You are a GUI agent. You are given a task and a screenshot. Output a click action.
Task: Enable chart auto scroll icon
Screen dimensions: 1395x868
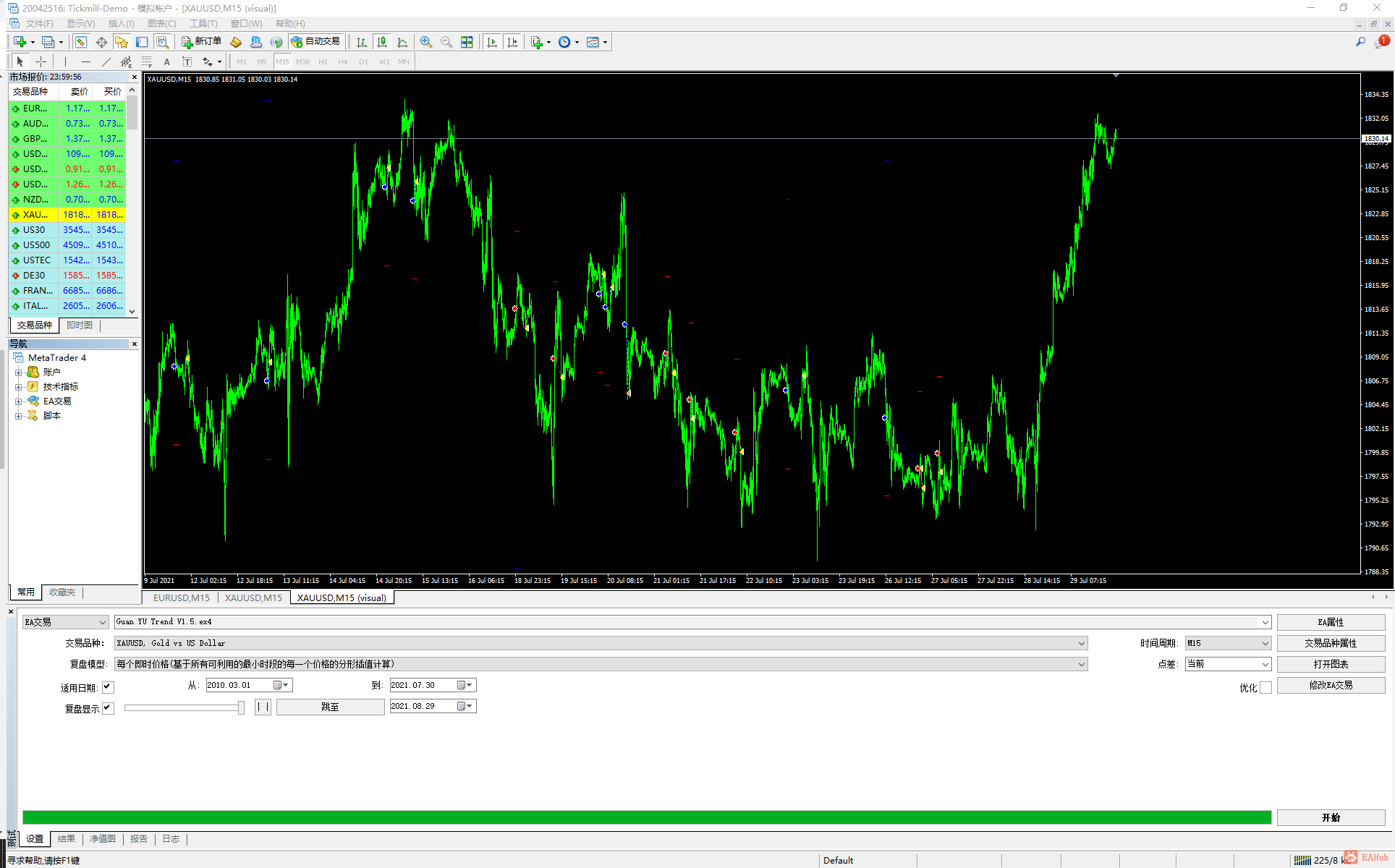point(492,42)
